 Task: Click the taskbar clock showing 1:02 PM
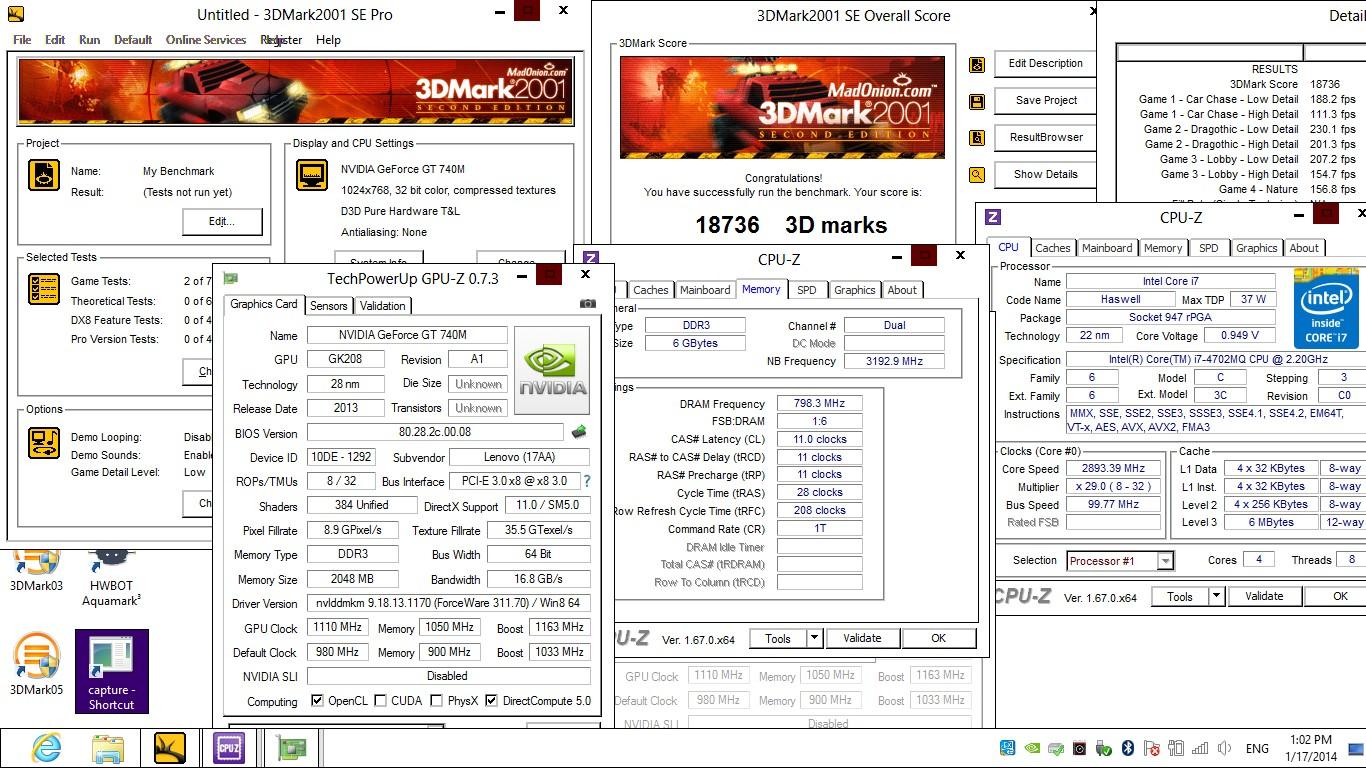point(1312,740)
